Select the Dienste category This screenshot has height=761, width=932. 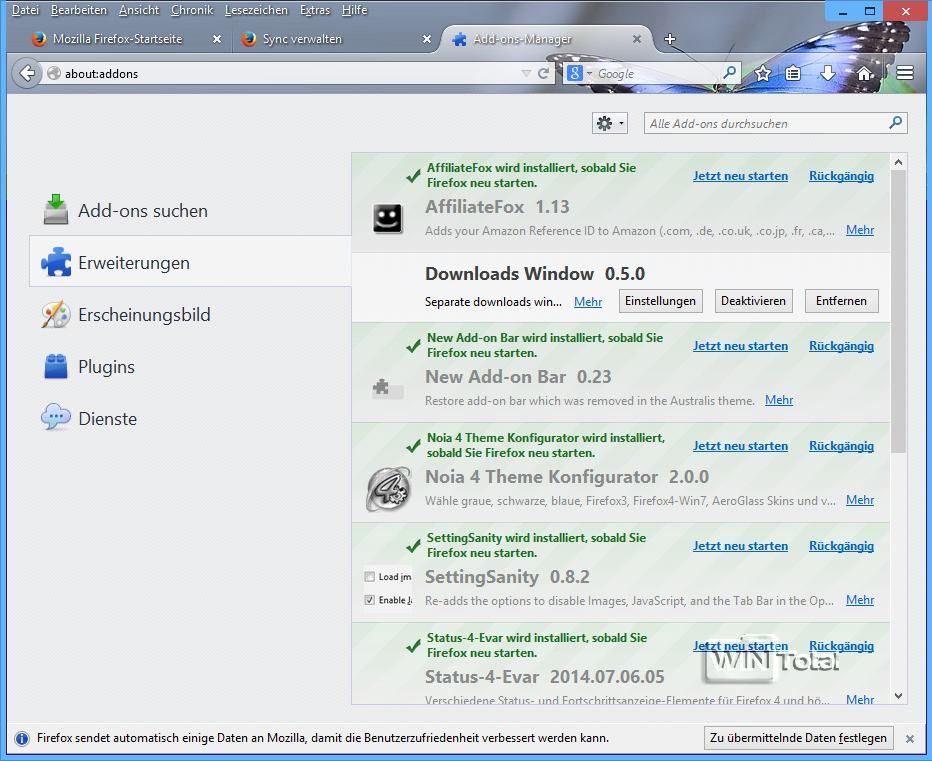click(x=190, y=419)
